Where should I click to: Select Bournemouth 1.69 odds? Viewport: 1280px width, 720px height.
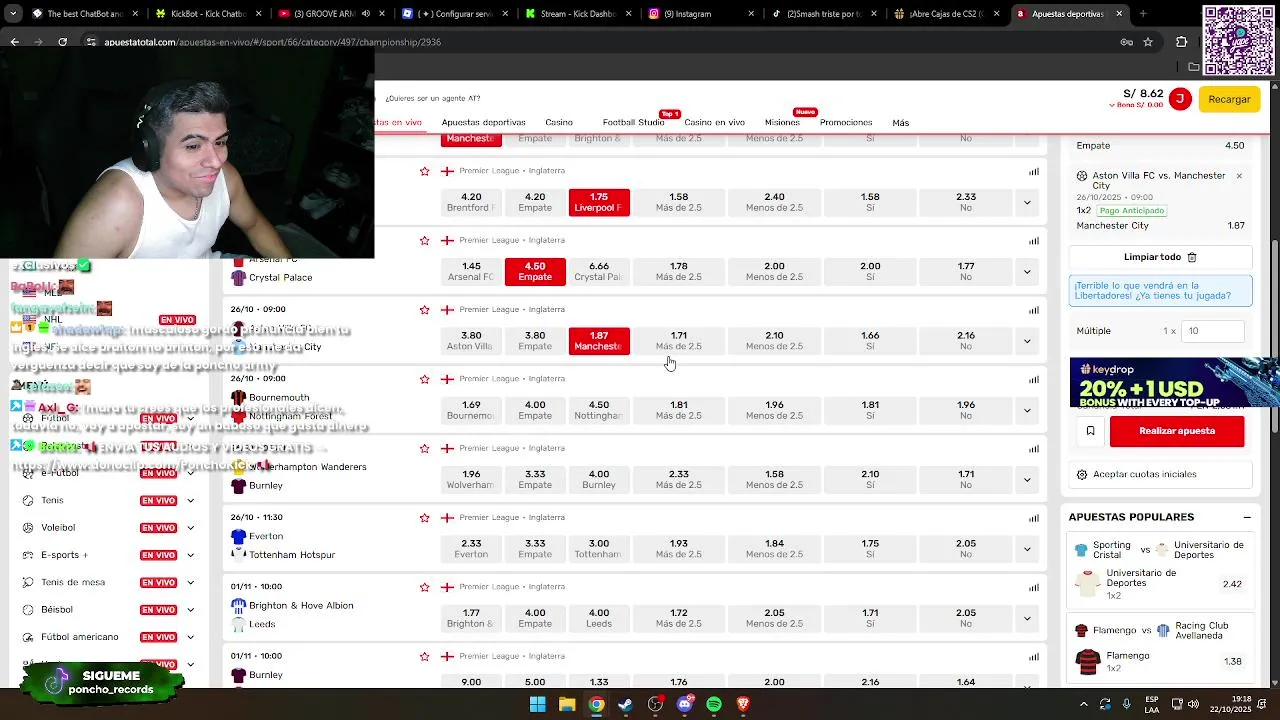[471, 410]
